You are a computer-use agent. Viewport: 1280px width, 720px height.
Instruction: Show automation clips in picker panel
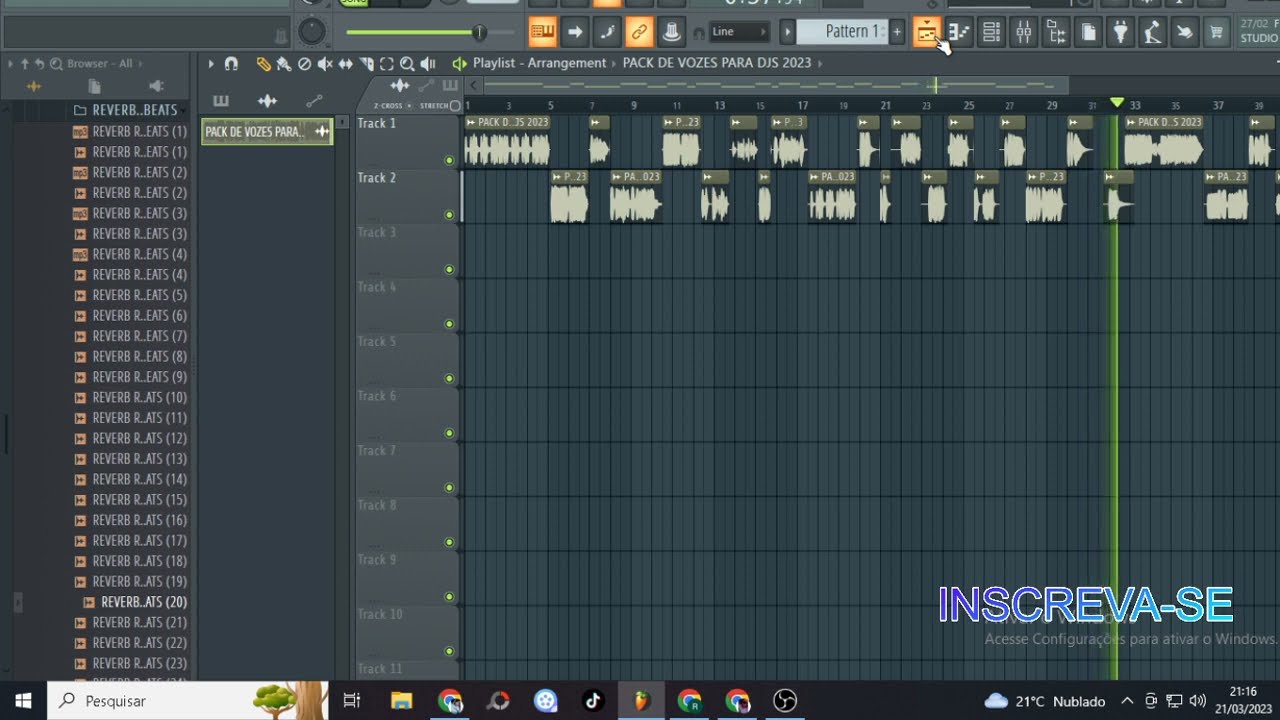click(x=314, y=101)
